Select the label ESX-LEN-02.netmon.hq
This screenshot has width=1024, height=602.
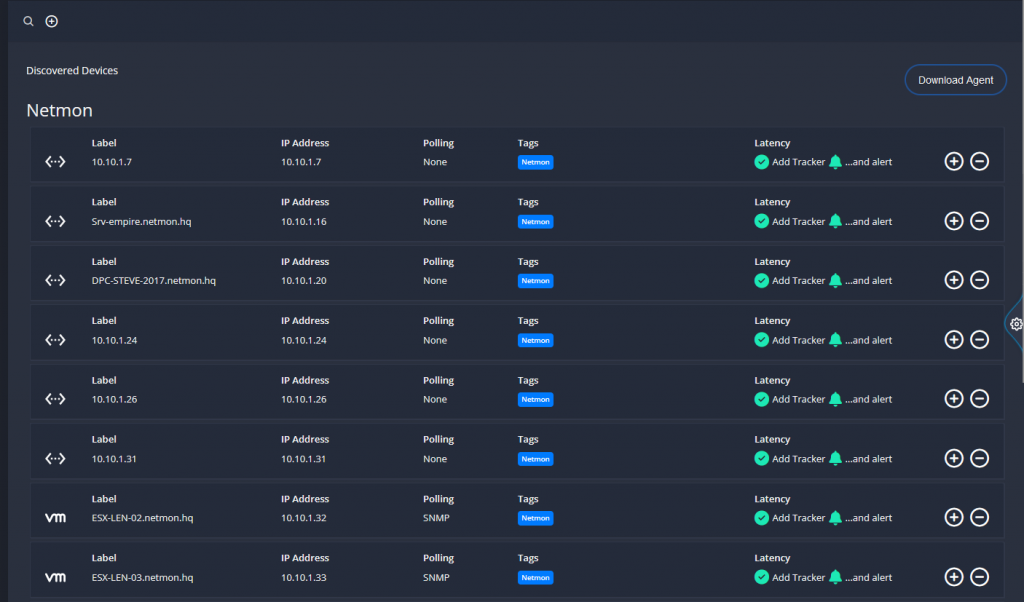[x=142, y=518]
